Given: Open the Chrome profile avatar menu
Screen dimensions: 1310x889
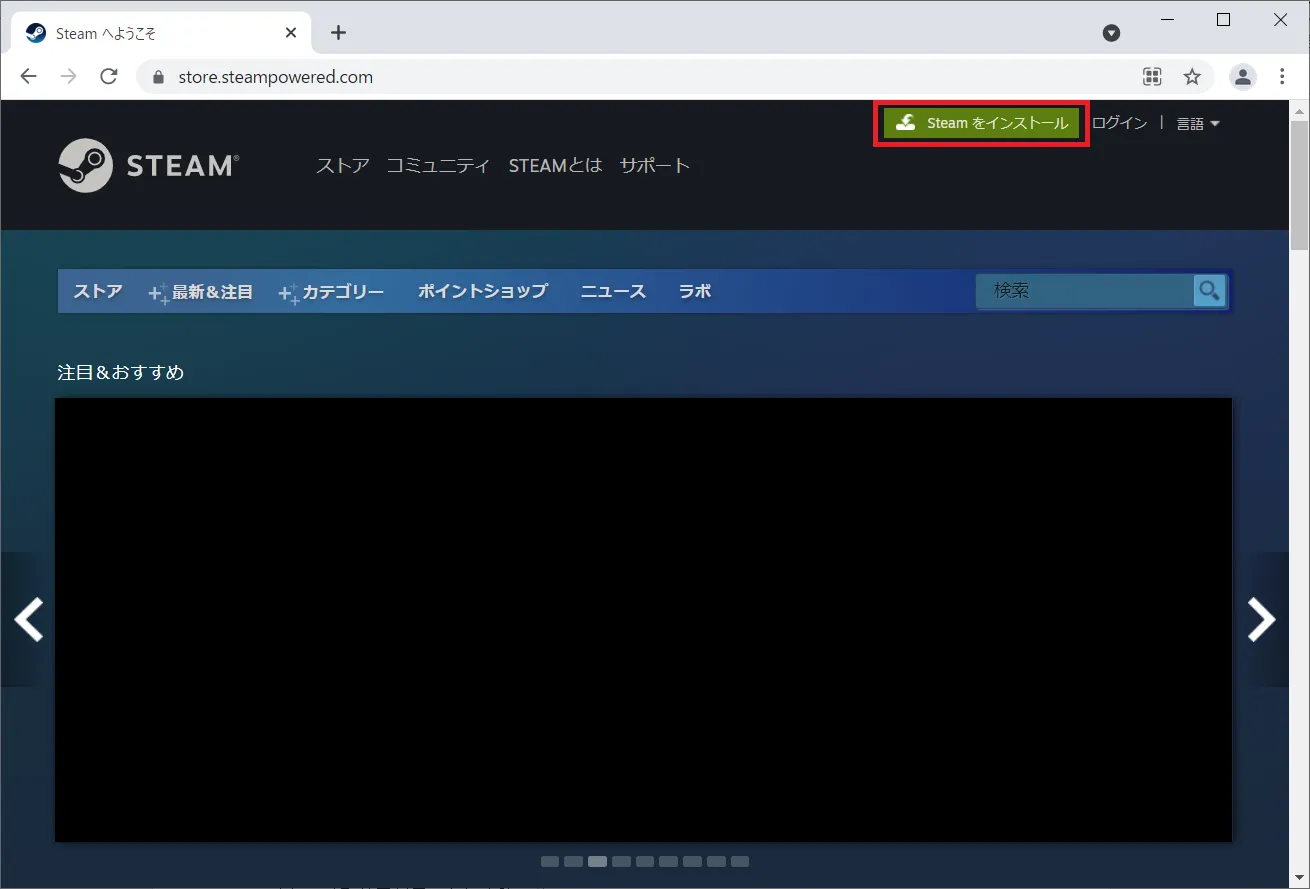Looking at the screenshot, I should [x=1242, y=76].
